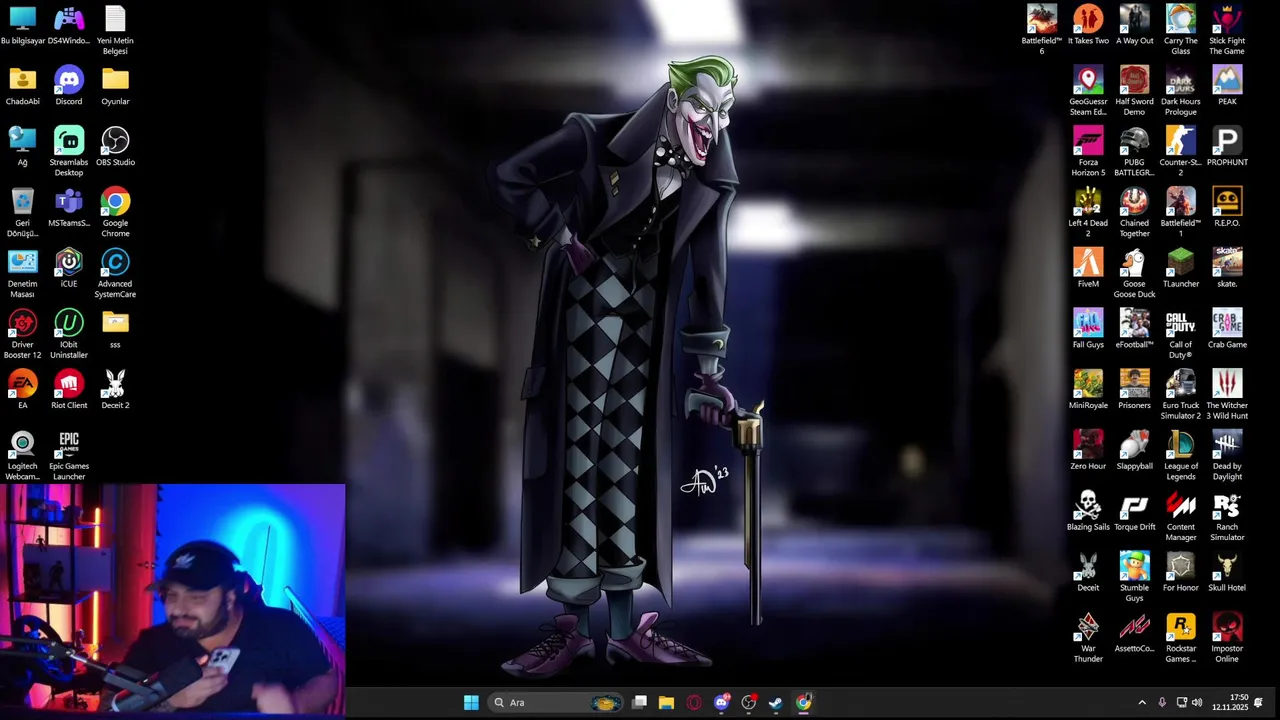Select the R.E.P.O. game icon

[x=1227, y=201]
